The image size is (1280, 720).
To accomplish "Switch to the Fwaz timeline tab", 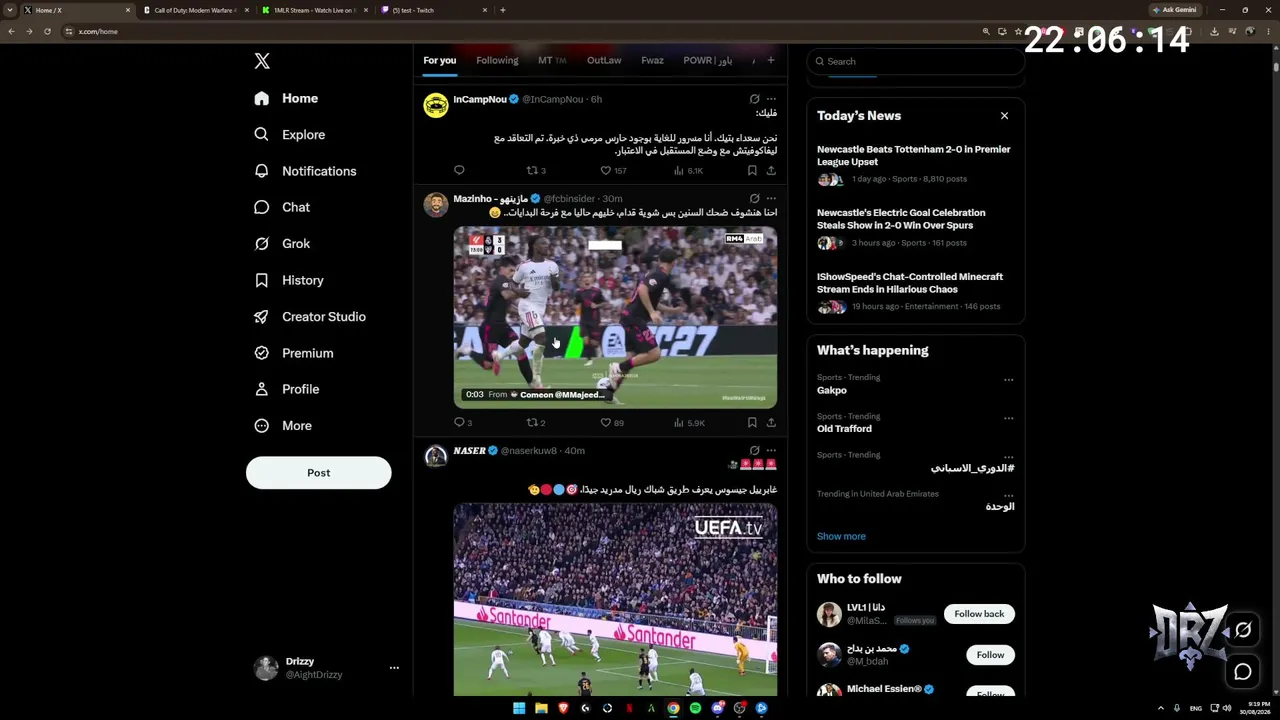I will coord(652,61).
